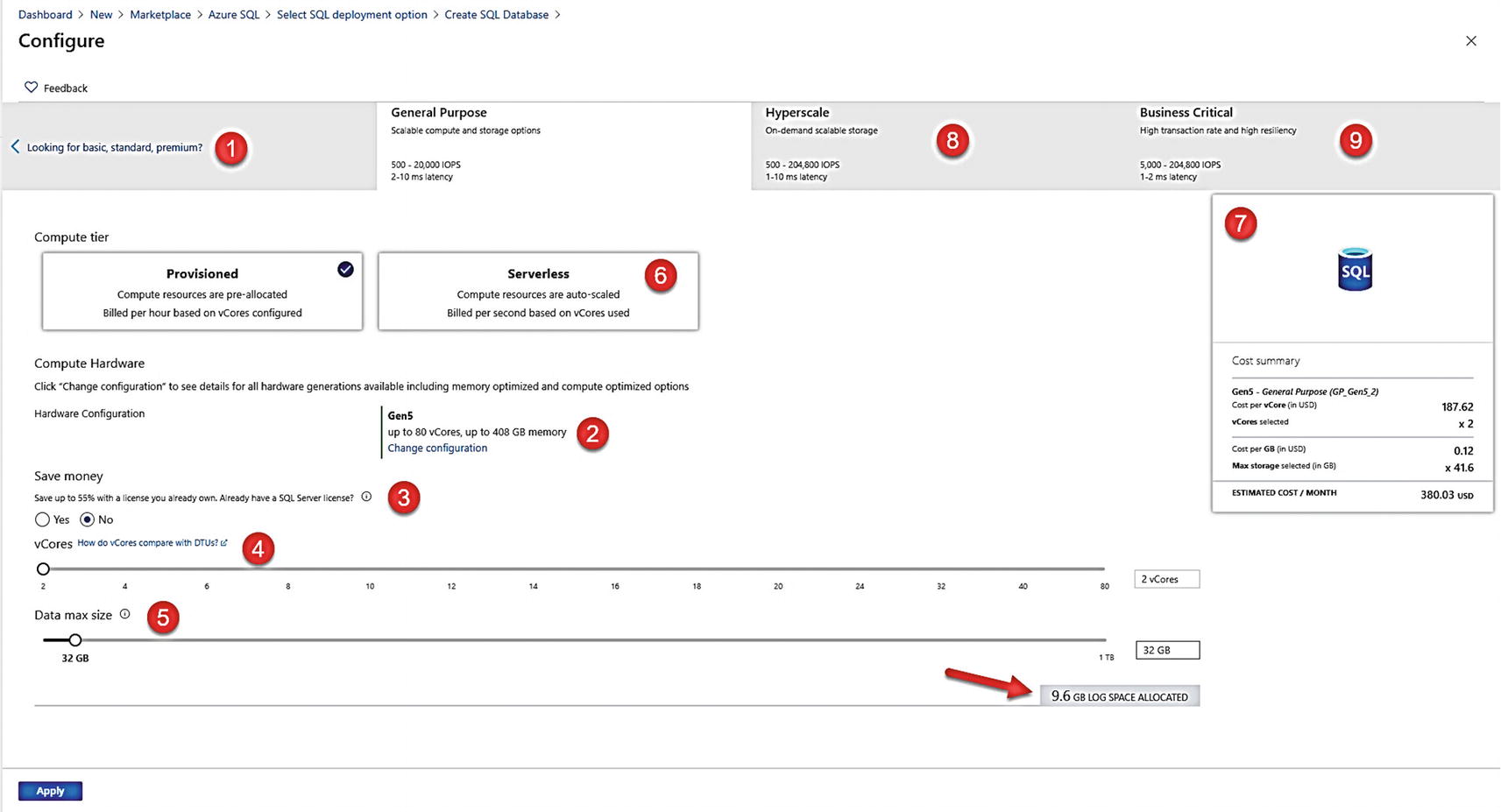
Task: Click the SQL database icon in cost card
Action: coord(1355,269)
